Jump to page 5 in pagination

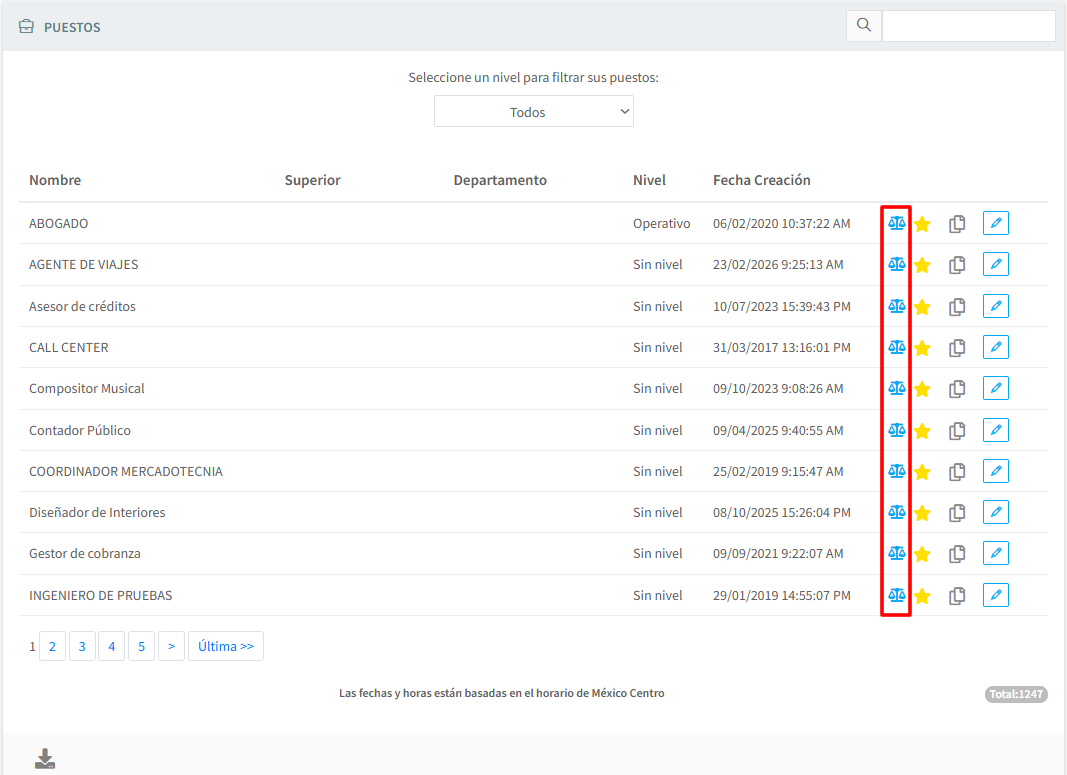141,647
